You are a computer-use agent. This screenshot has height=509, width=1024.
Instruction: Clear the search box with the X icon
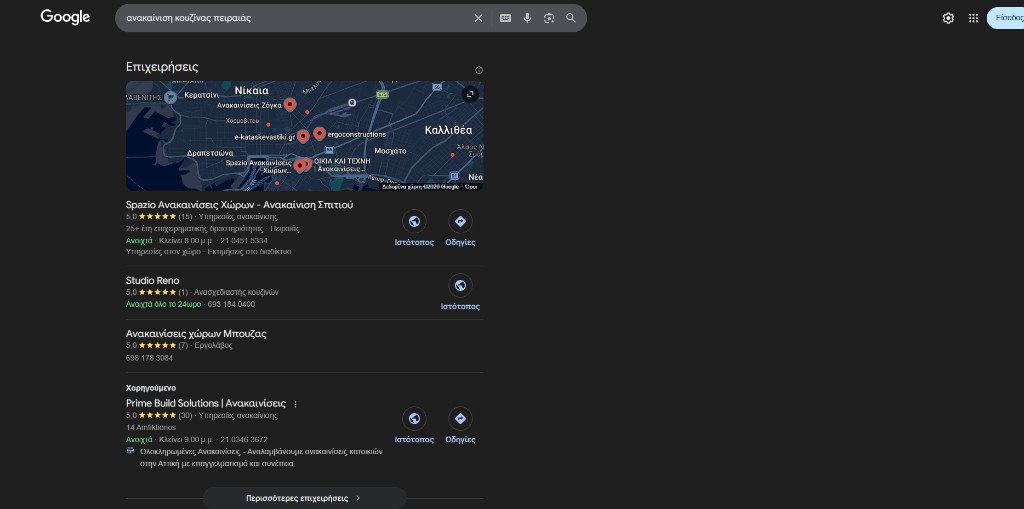[478, 18]
